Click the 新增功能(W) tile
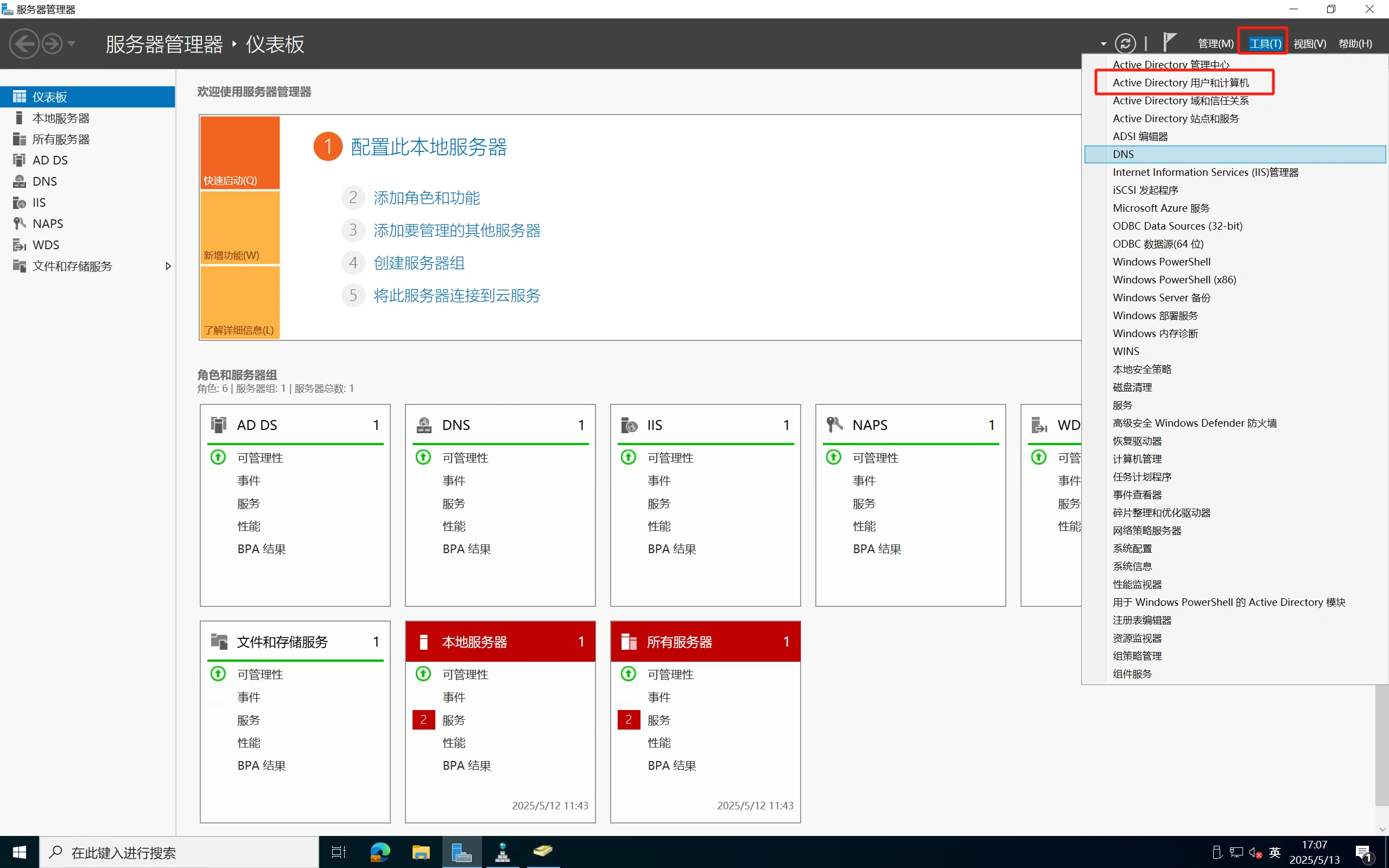 240,227
